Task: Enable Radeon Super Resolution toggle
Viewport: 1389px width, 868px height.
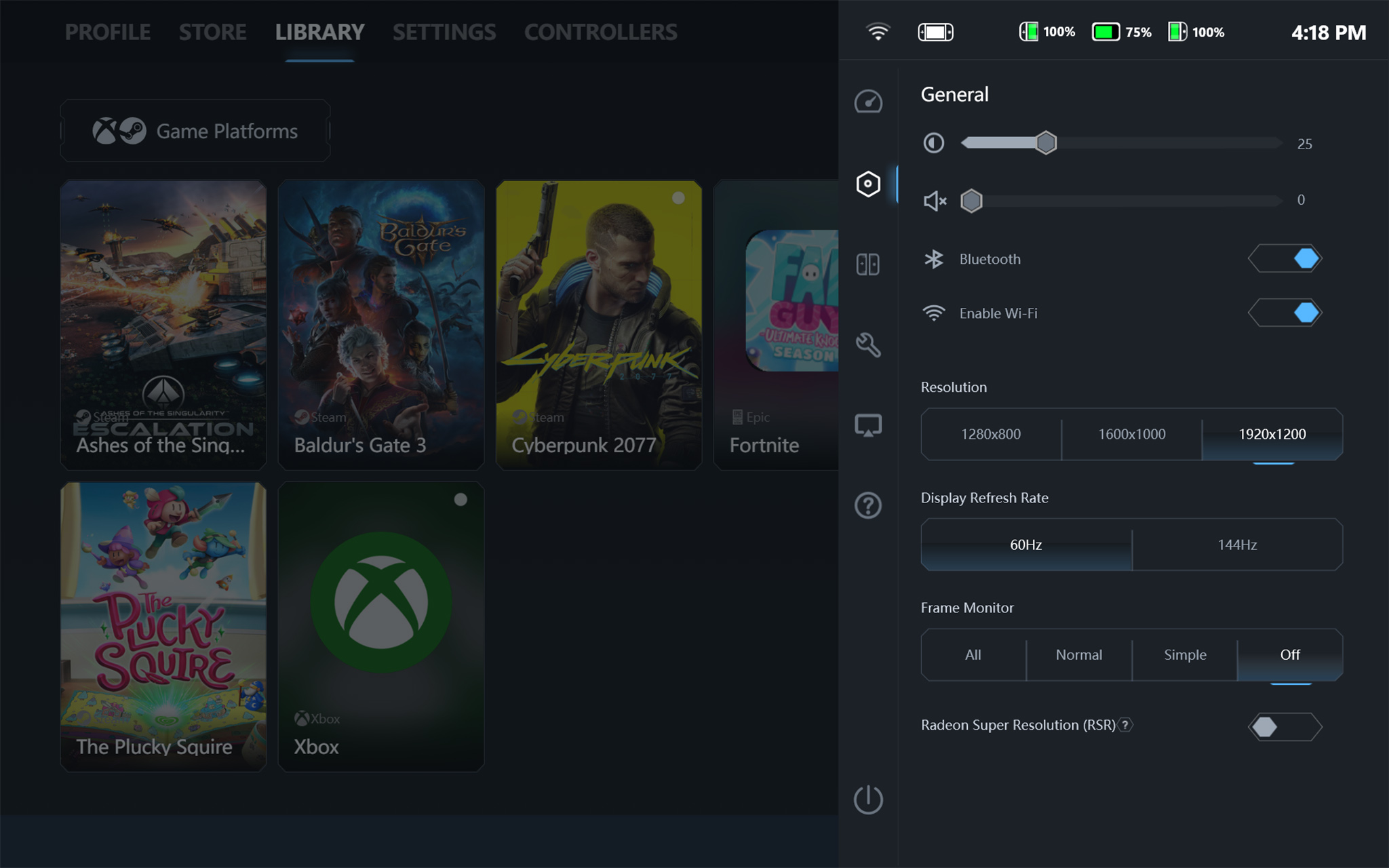Action: tap(1285, 727)
